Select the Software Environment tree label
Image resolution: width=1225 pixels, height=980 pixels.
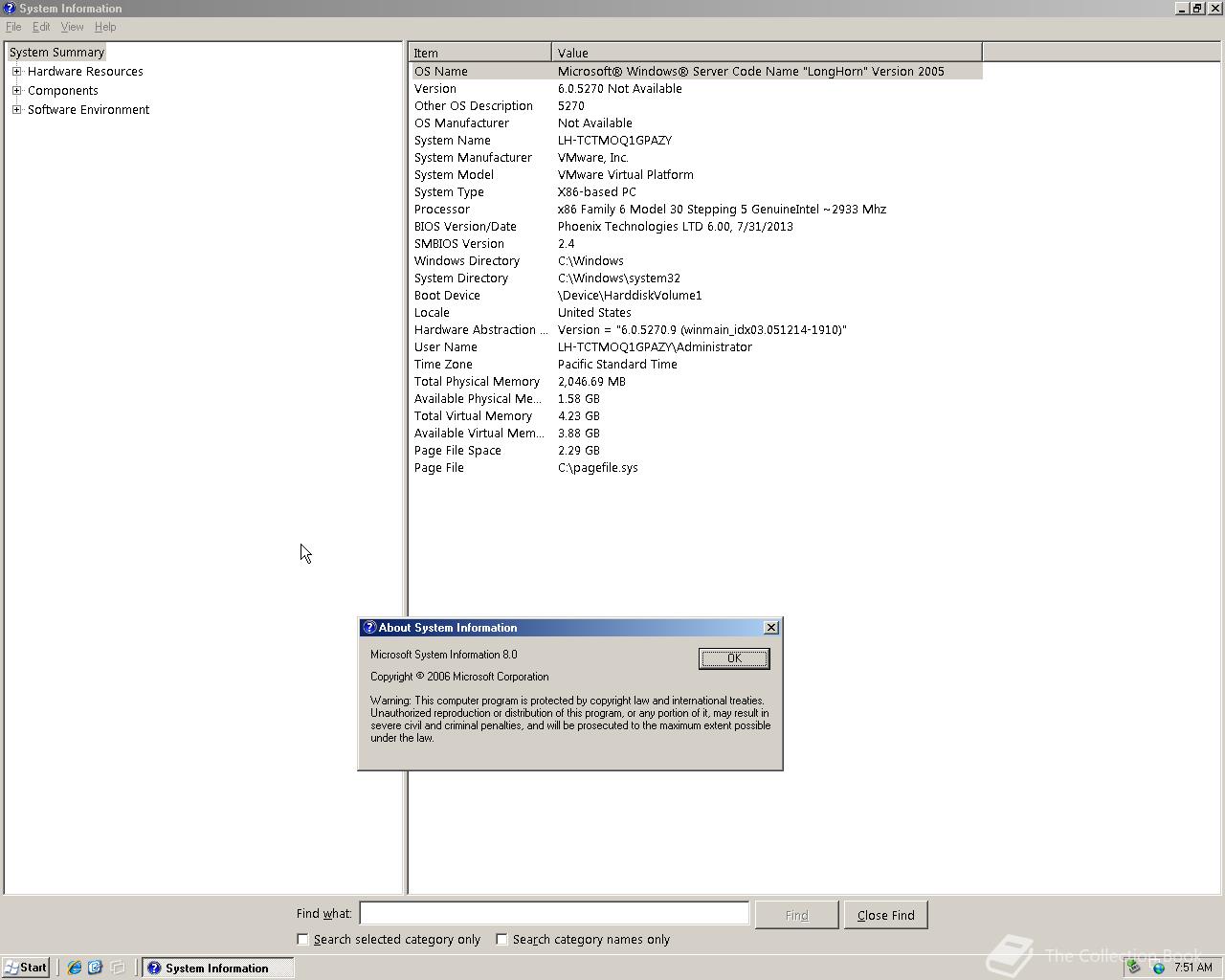coord(88,110)
